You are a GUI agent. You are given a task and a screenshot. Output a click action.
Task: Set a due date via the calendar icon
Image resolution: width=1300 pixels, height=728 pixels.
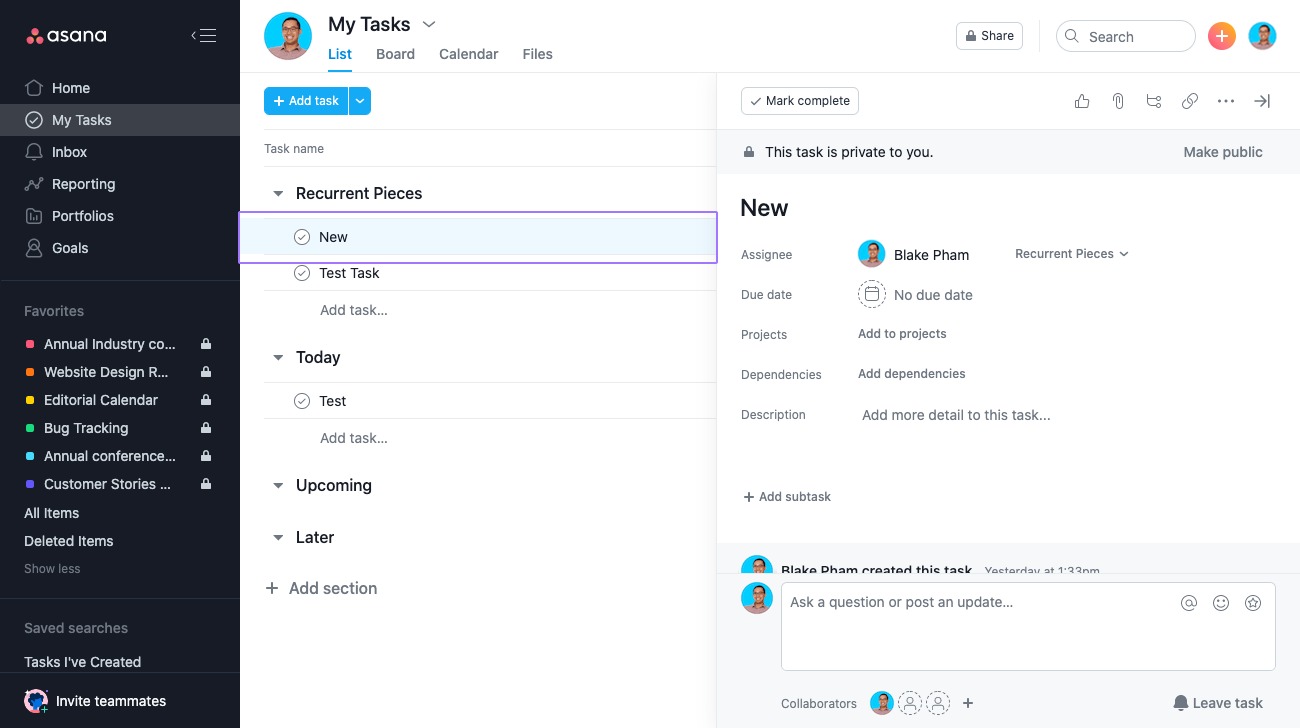(x=871, y=294)
